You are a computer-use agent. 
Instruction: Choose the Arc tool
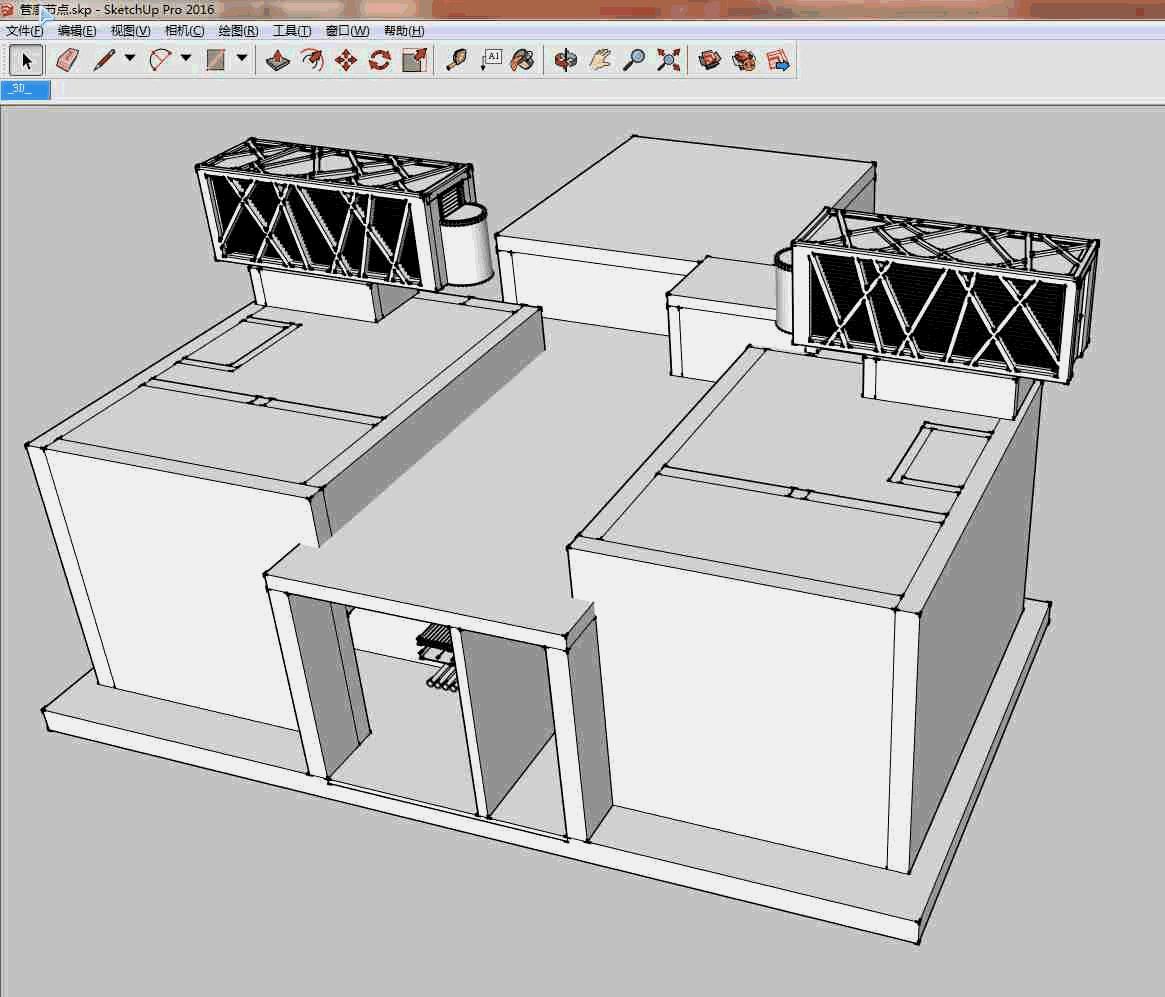point(160,60)
